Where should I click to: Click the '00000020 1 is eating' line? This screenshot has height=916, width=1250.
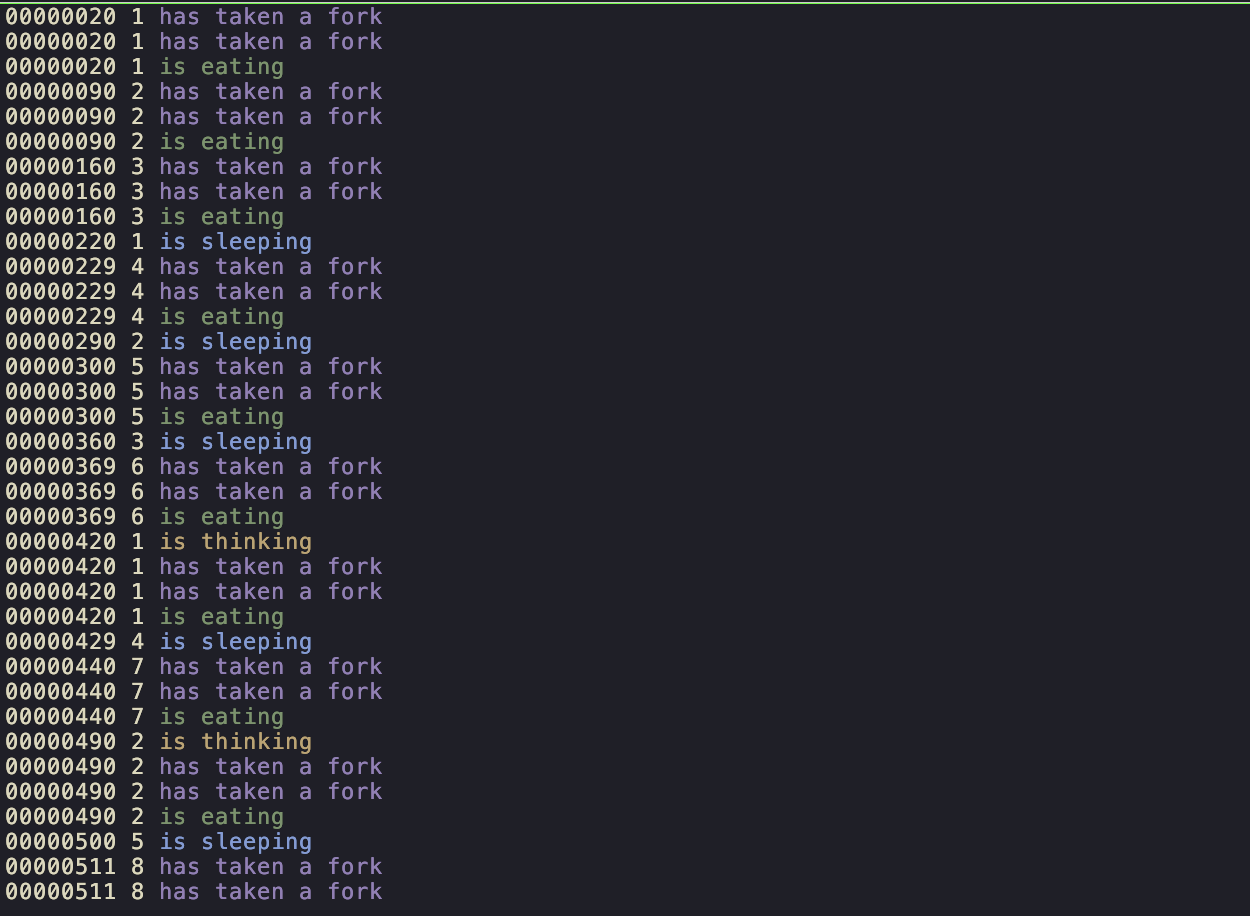coord(145,67)
